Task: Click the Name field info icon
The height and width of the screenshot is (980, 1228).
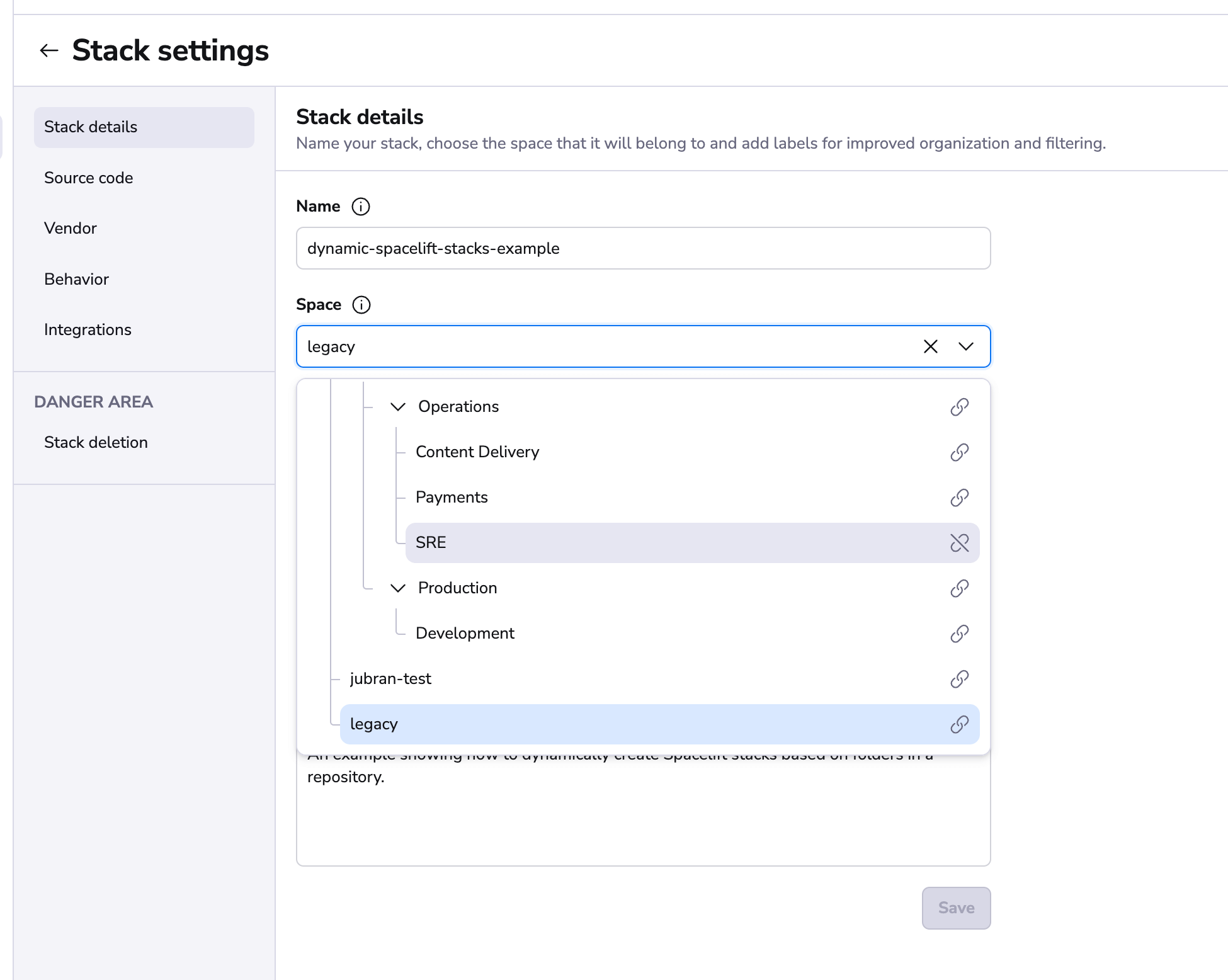Action: coord(360,207)
